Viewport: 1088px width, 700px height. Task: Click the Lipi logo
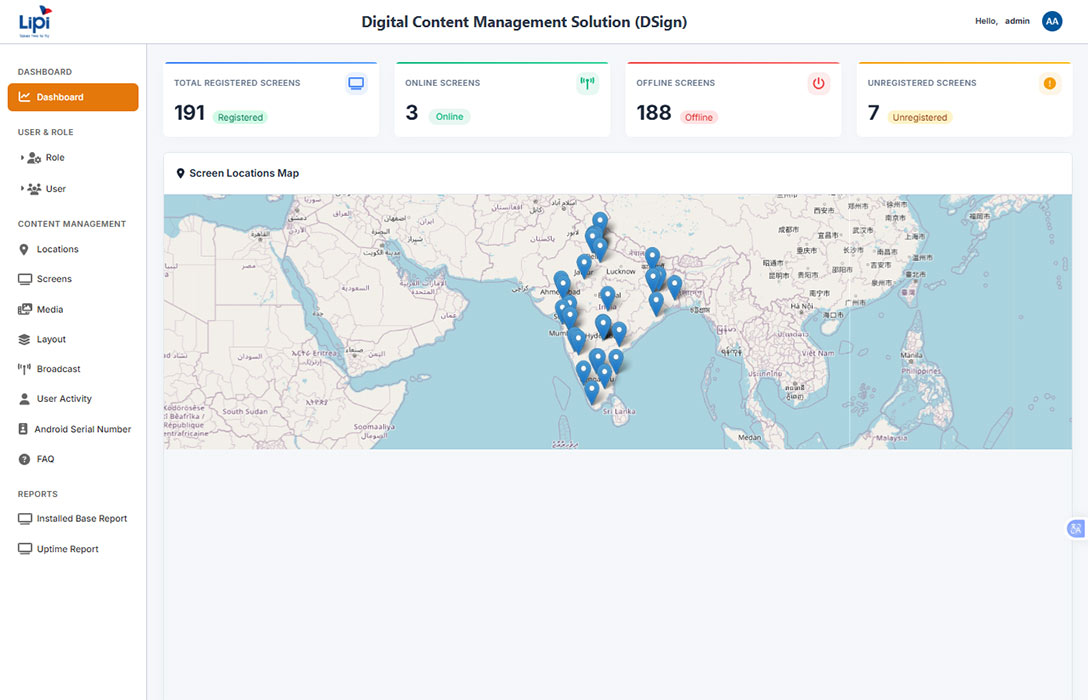coord(35,22)
